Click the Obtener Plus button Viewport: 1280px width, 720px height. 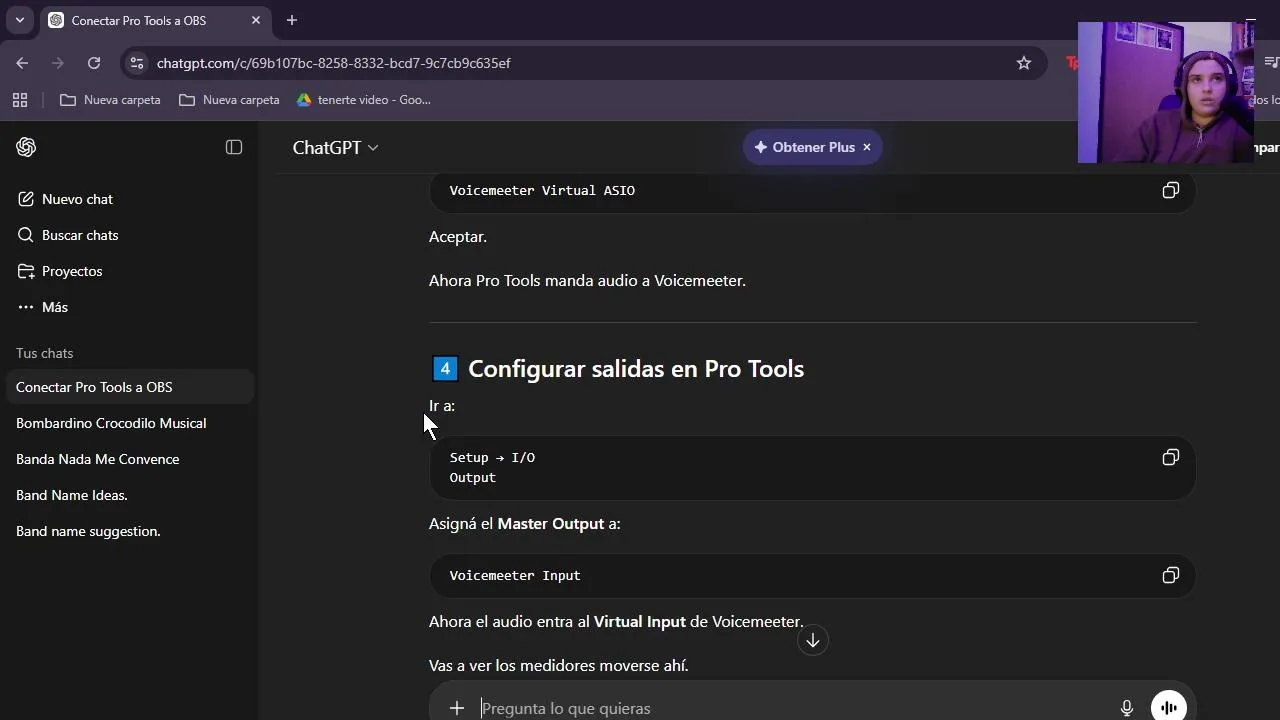[x=804, y=147]
